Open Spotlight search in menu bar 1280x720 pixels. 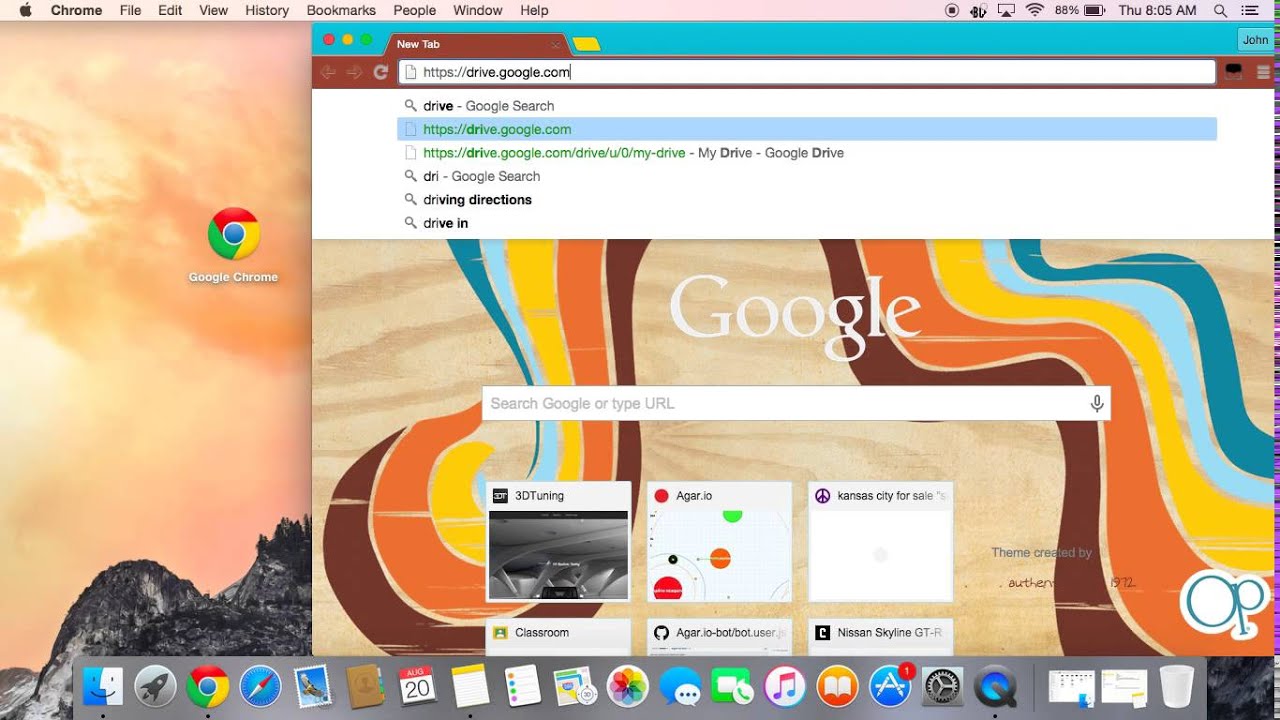1220,10
